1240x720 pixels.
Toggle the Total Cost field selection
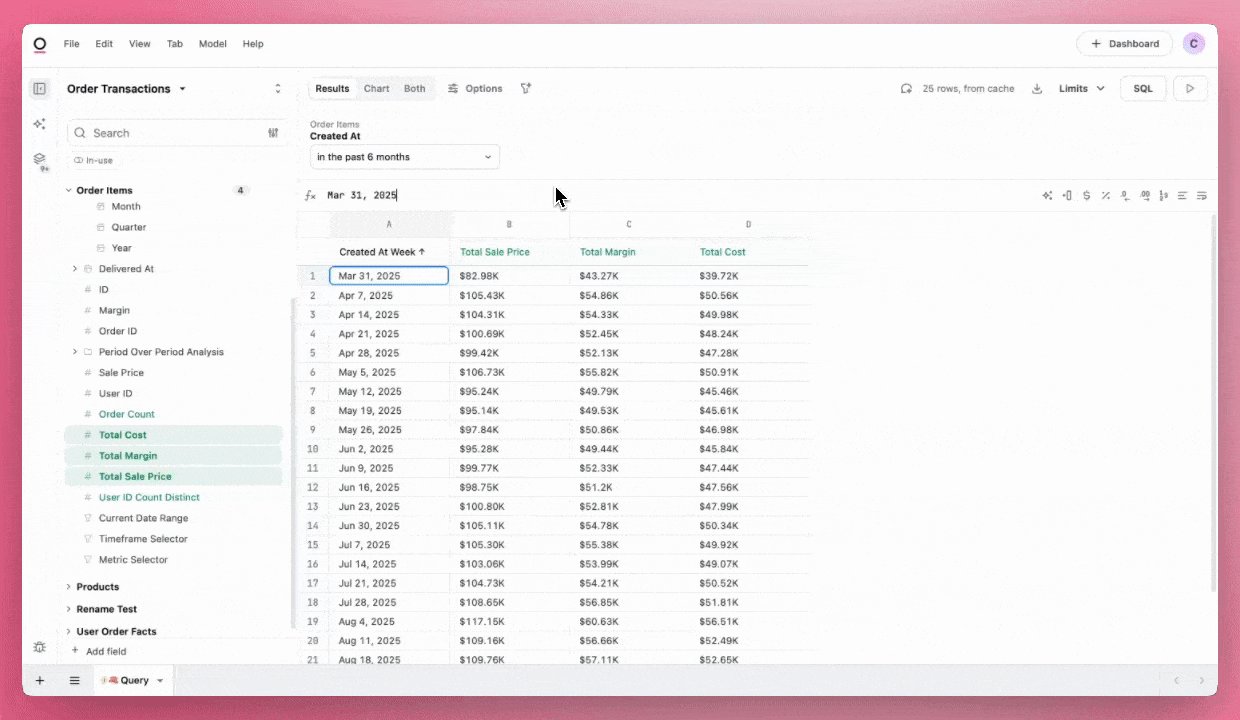coord(123,435)
